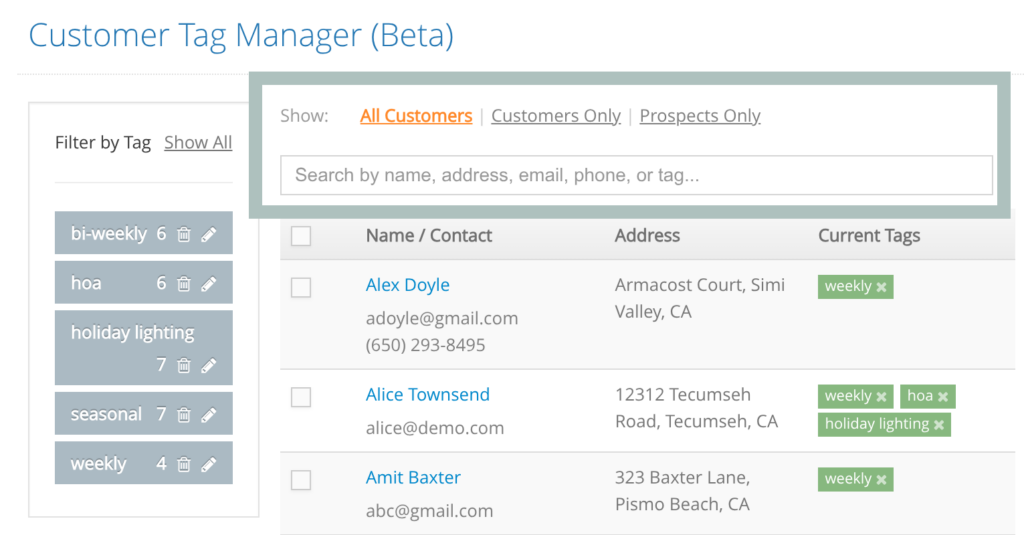Screen dimensions: 1024x535
Task: Select the Alex Doyle row checkbox
Action: 301,288
